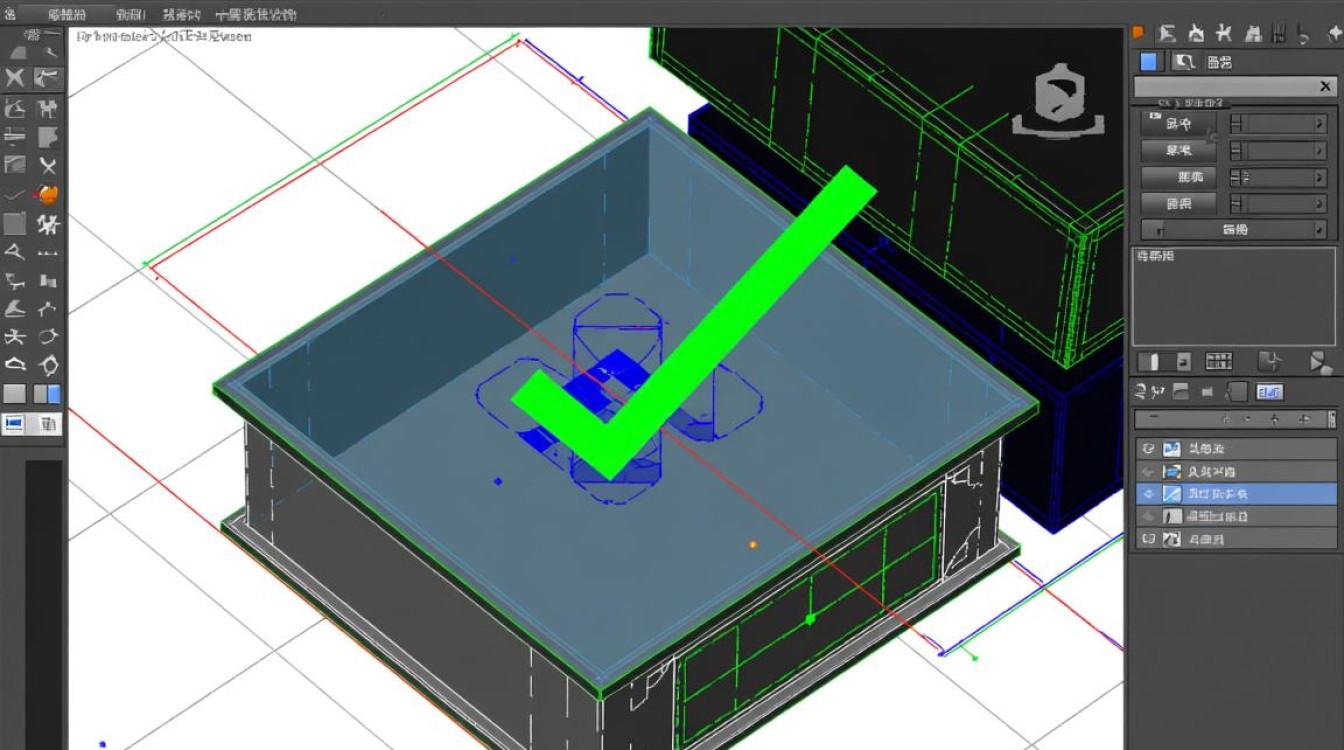
Task: Click the slider handle in the third property row
Action: click(1237, 177)
